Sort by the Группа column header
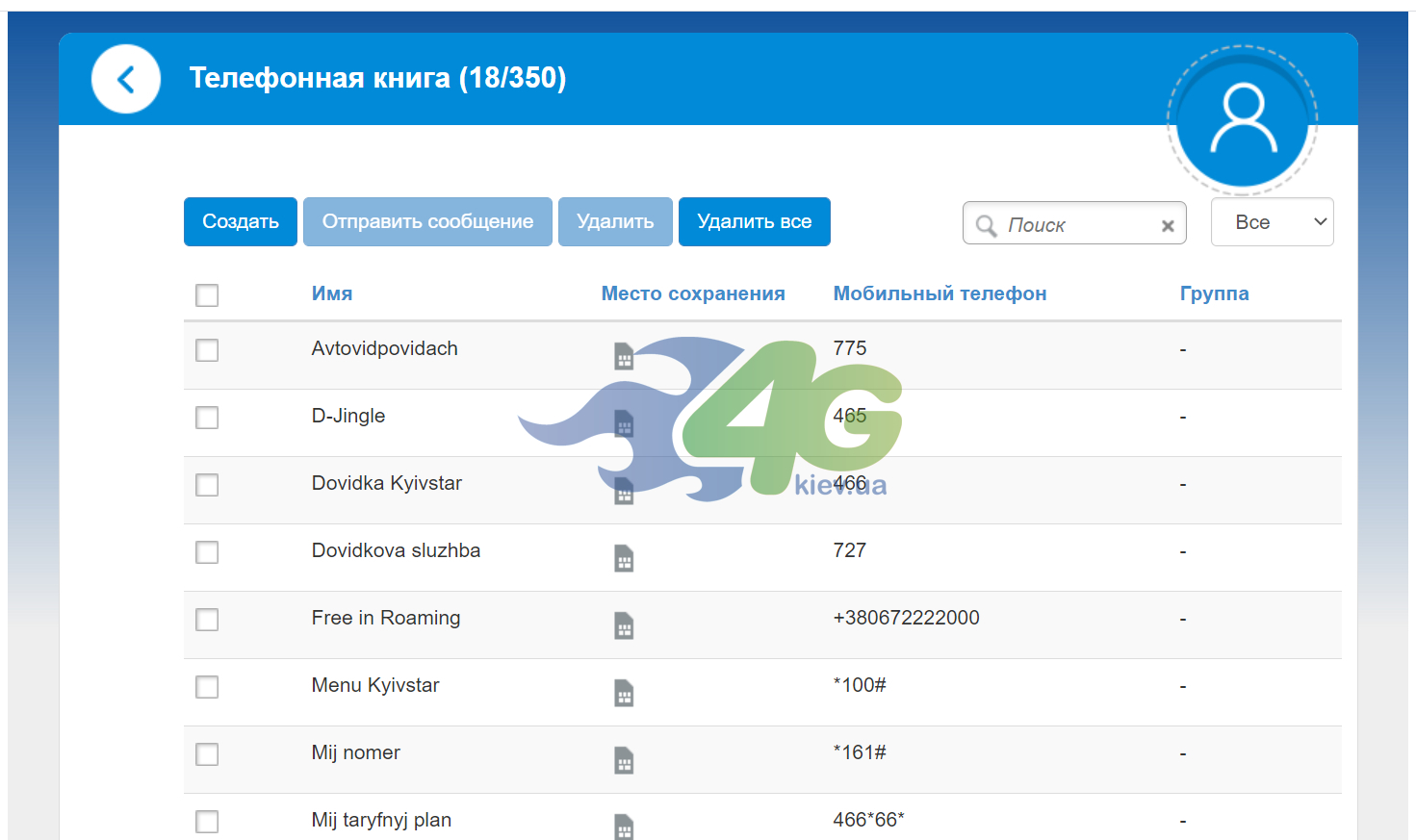This screenshot has height=840, width=1416. click(x=1215, y=293)
